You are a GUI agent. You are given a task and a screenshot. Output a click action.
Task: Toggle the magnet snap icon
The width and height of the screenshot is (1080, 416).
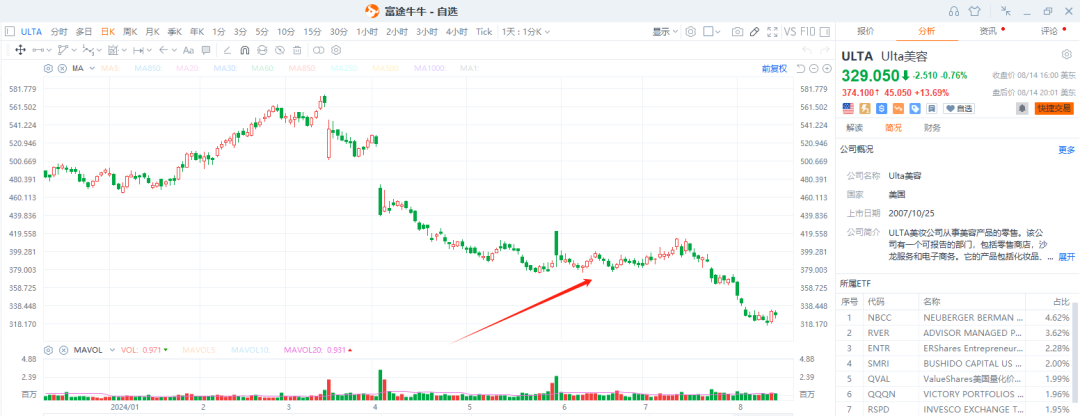point(245,50)
